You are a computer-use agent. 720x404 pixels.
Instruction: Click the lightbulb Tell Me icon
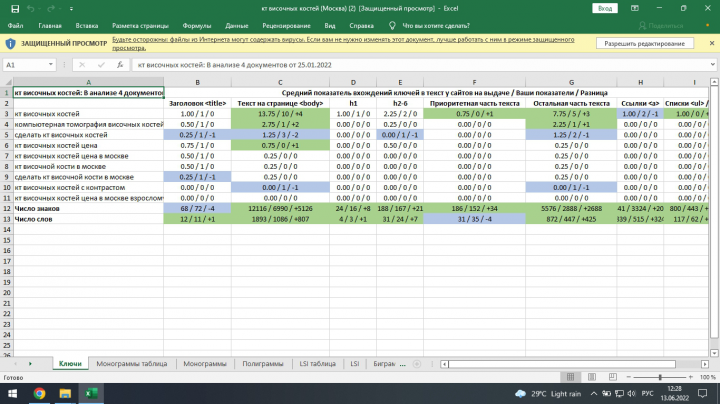click(392, 26)
